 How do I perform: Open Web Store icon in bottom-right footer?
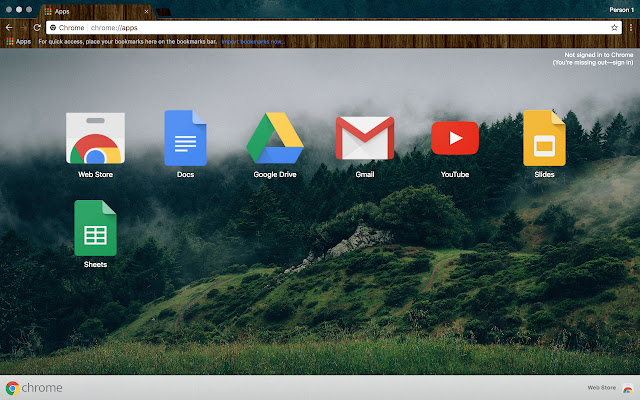click(628, 388)
